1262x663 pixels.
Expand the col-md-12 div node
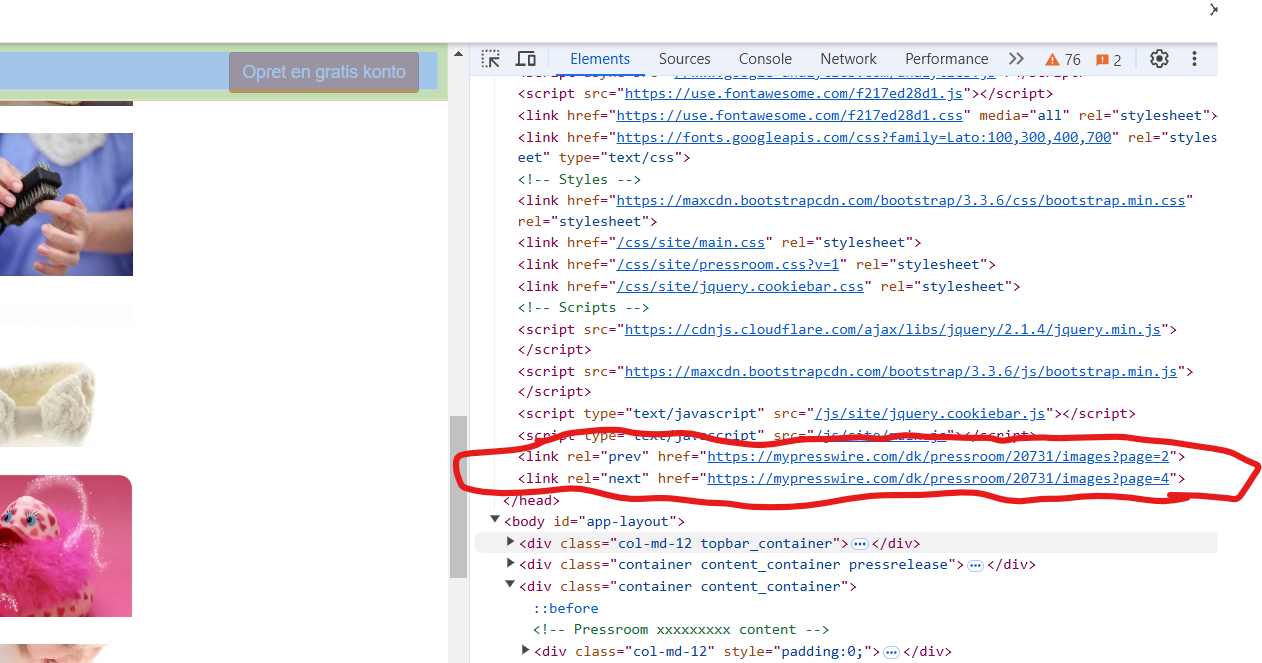click(526, 651)
